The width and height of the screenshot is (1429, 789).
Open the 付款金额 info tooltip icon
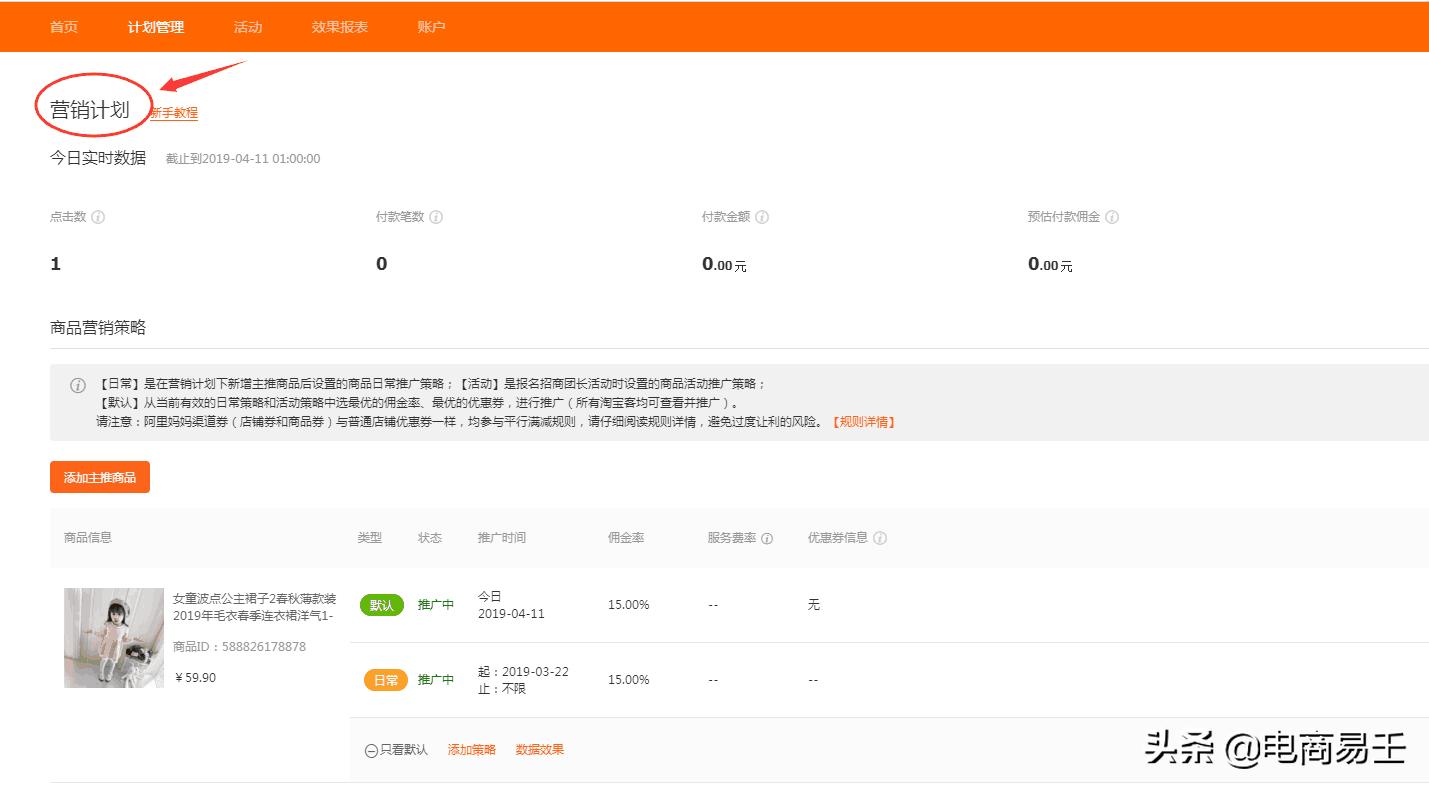pyautogui.click(x=763, y=216)
